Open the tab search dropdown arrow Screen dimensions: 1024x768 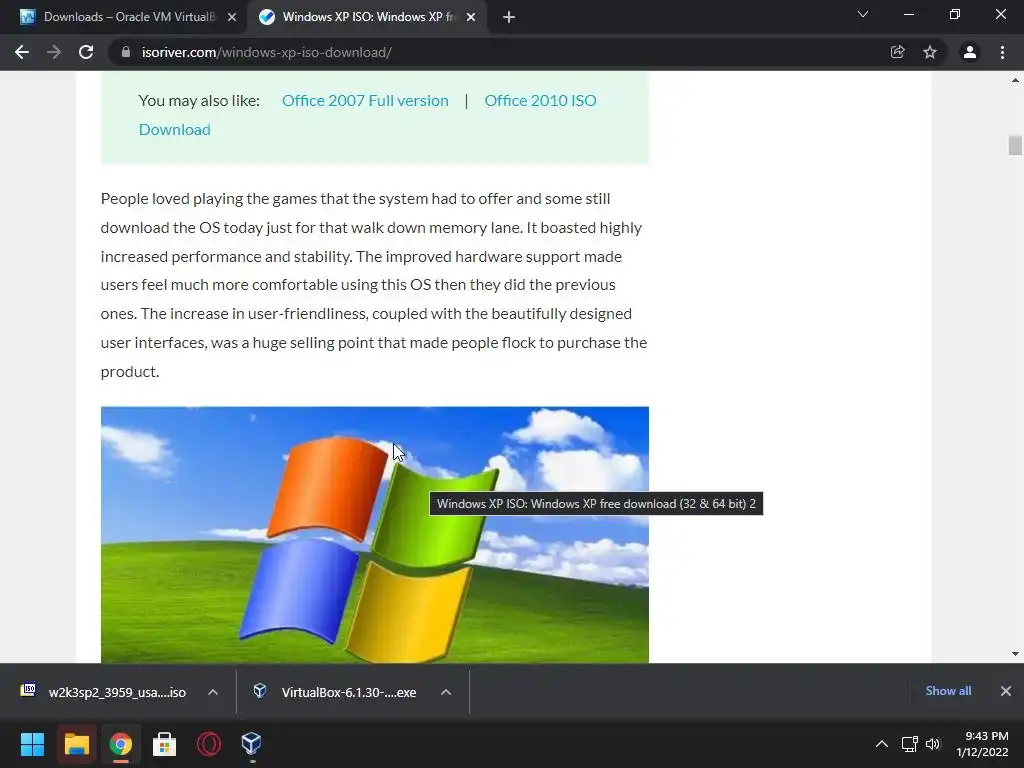pyautogui.click(x=863, y=14)
